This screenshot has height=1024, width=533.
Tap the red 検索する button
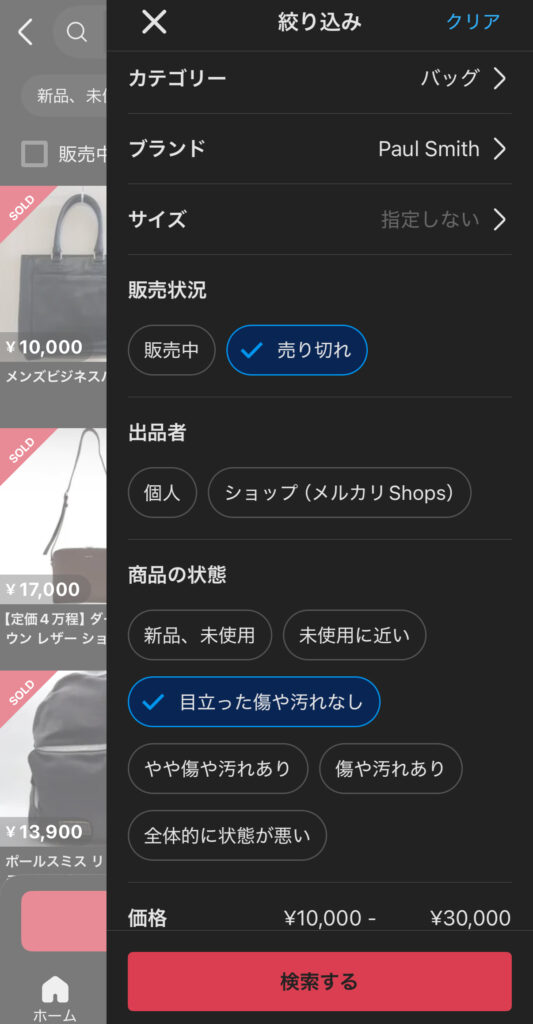320,982
